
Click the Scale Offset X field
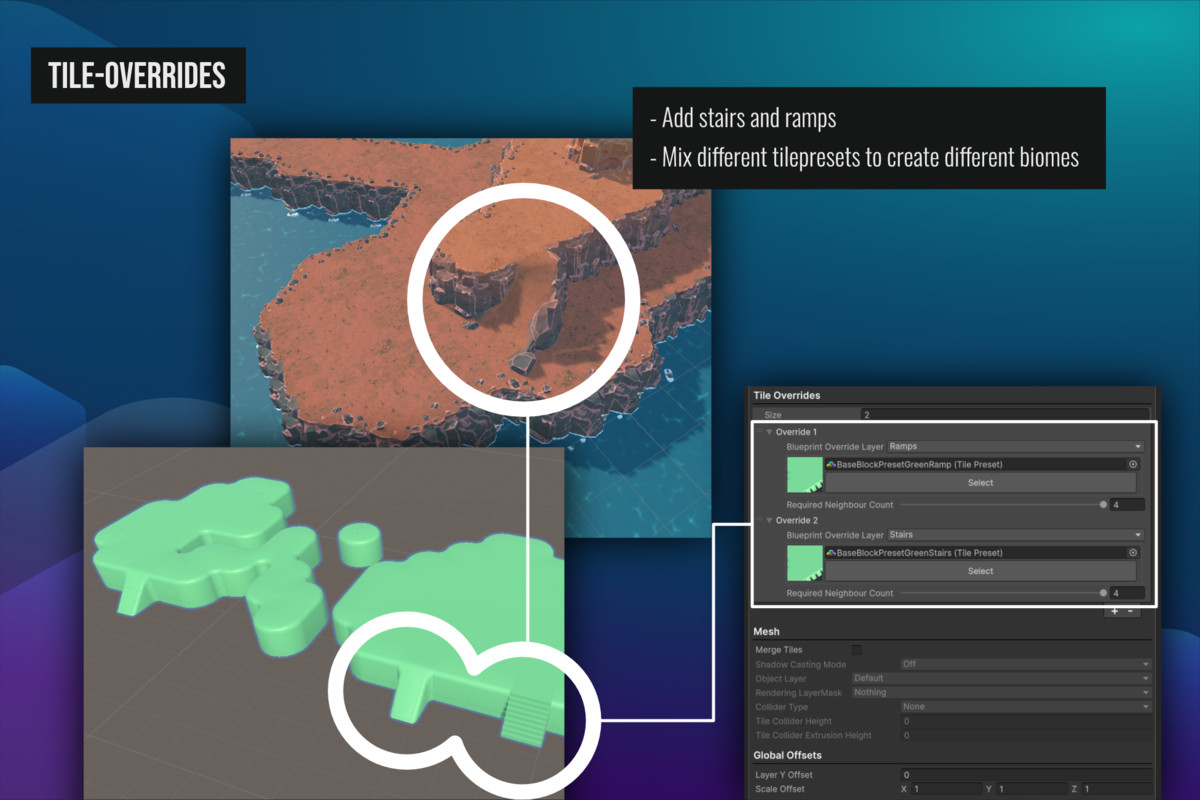pyautogui.click(x=946, y=789)
